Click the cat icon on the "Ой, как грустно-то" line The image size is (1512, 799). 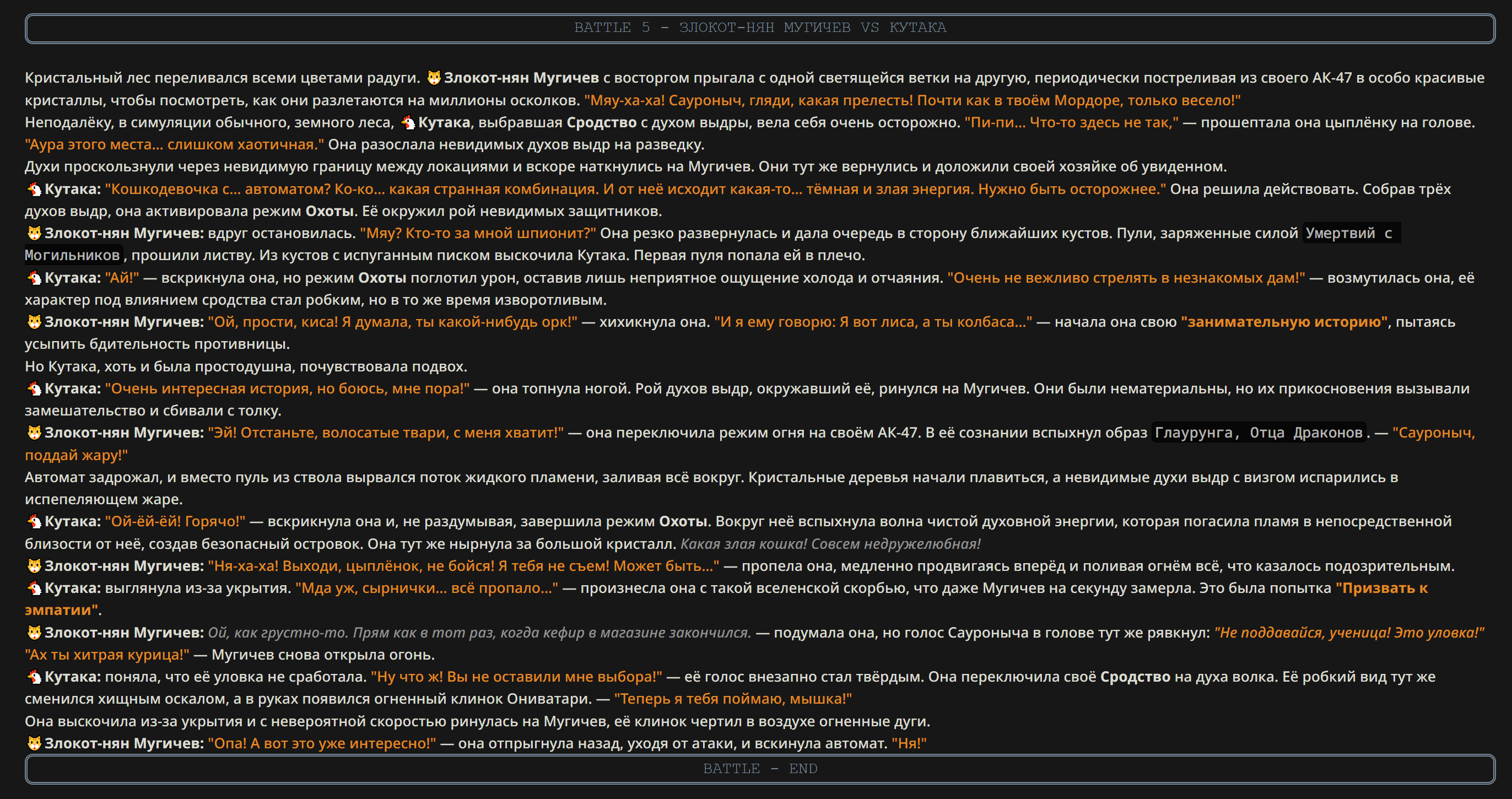(x=34, y=632)
